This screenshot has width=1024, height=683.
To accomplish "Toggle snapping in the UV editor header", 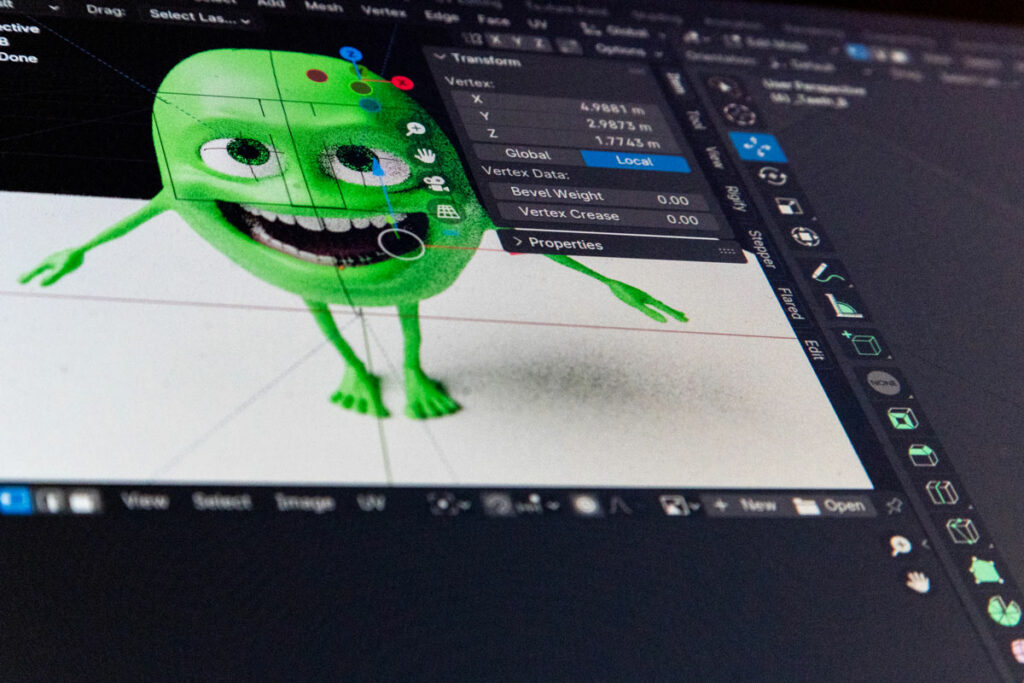I will [498, 505].
